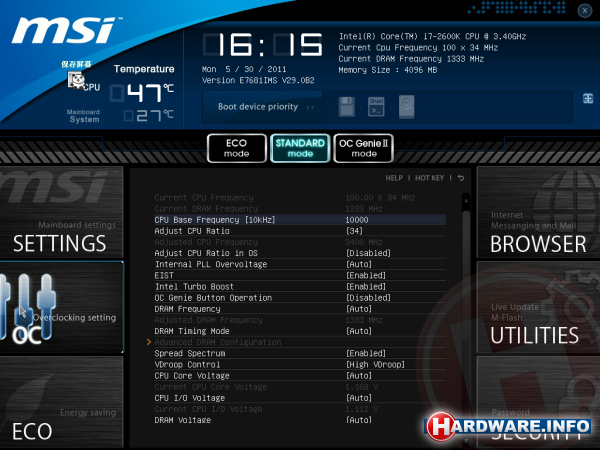Click the 16:15 clock display

[x=262, y=45]
